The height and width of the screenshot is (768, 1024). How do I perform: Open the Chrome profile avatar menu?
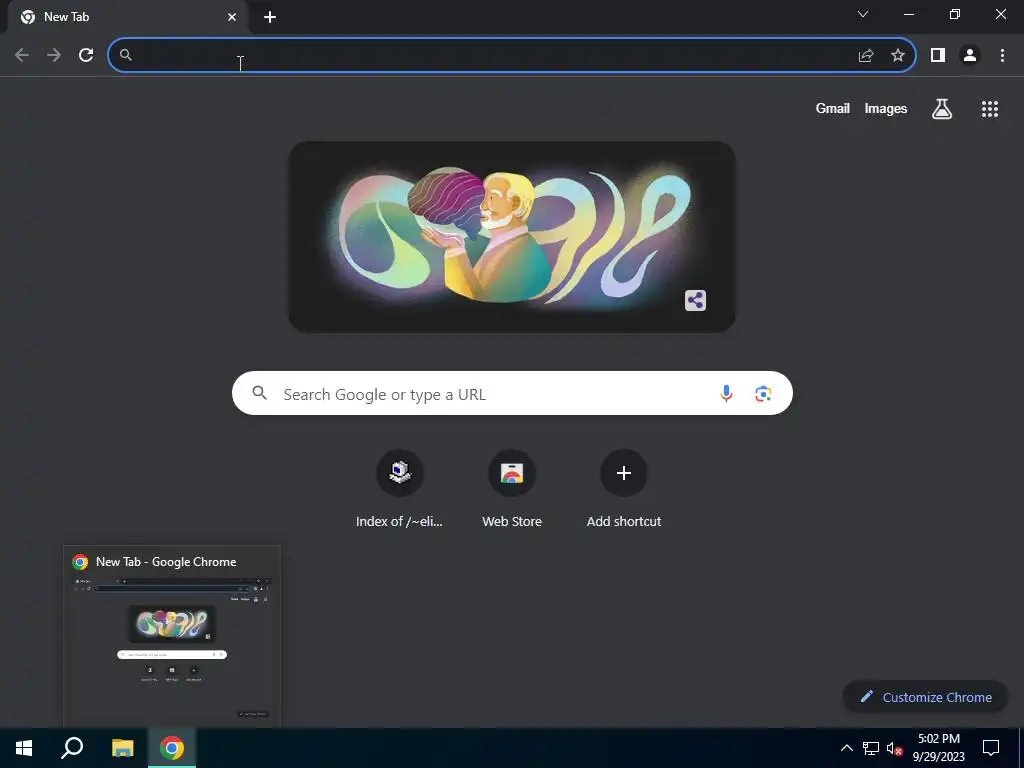point(970,56)
